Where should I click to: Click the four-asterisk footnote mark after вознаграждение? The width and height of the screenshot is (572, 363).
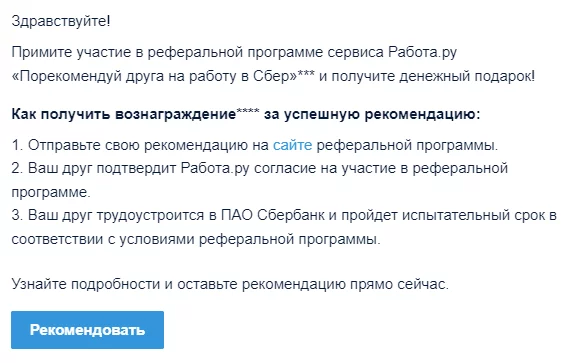(x=248, y=111)
